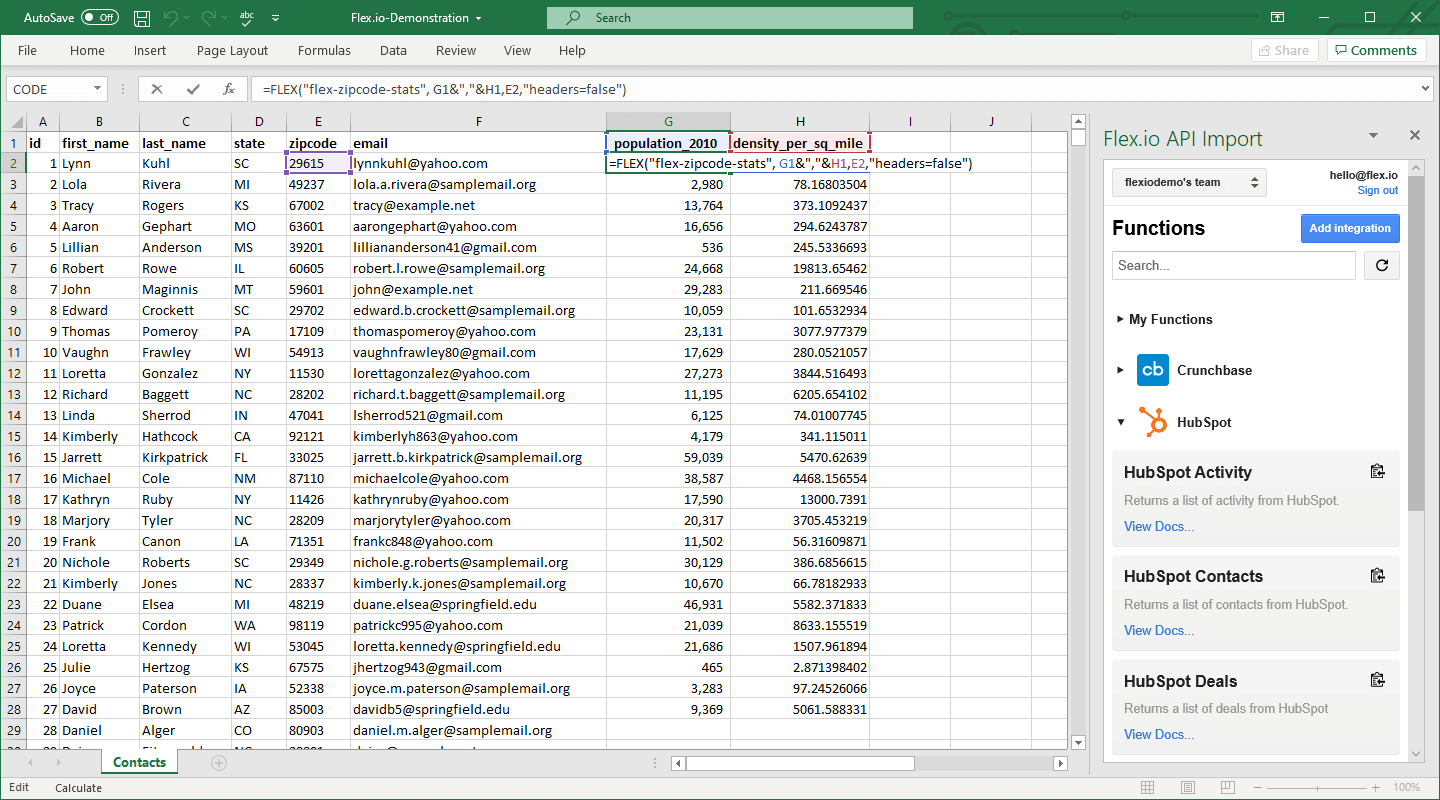Viewport: 1440px width, 800px height.
Task: Expand the Crunchbase section
Action: tap(1121, 370)
